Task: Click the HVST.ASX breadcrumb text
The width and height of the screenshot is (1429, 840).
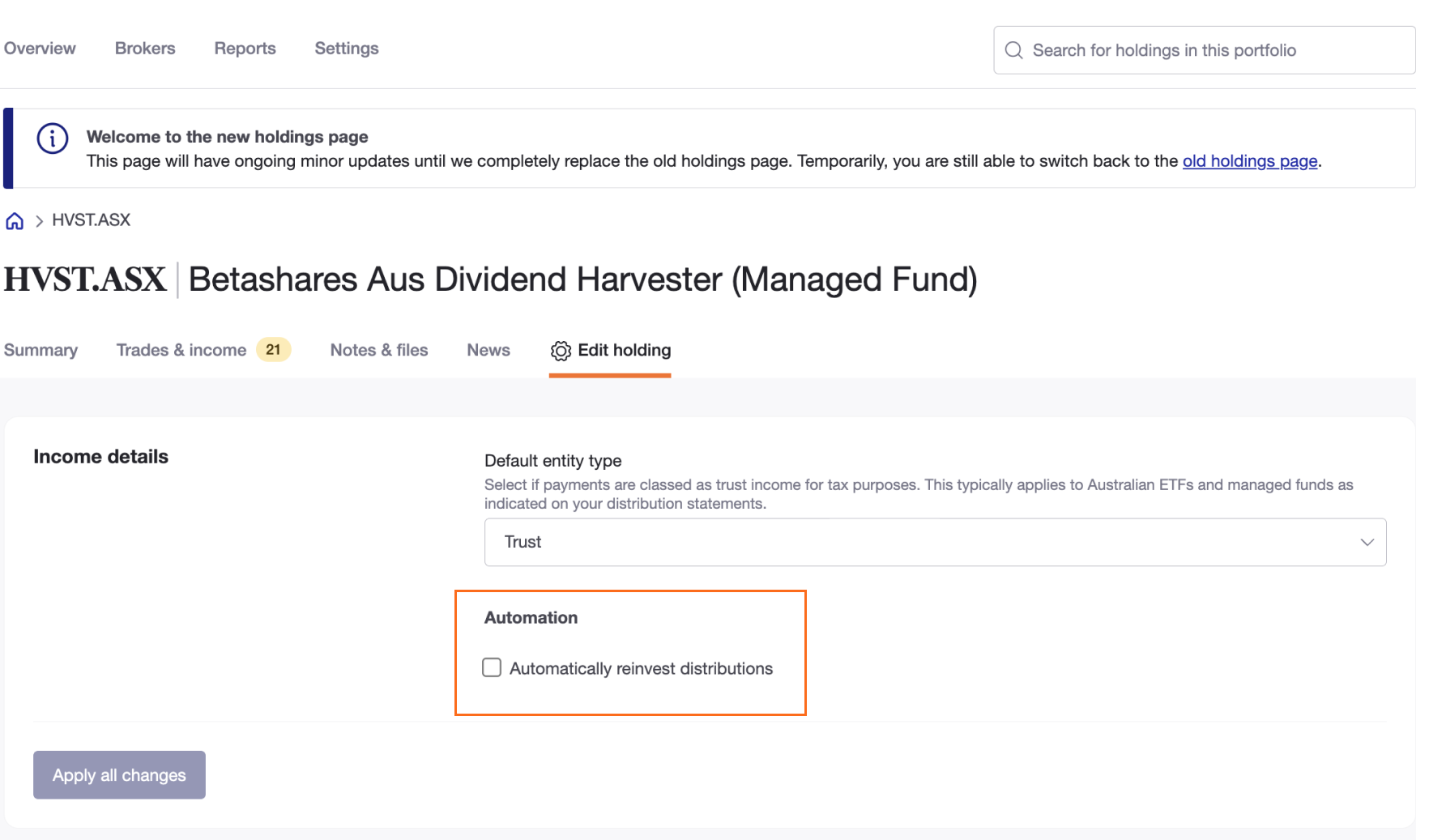Action: 91,220
